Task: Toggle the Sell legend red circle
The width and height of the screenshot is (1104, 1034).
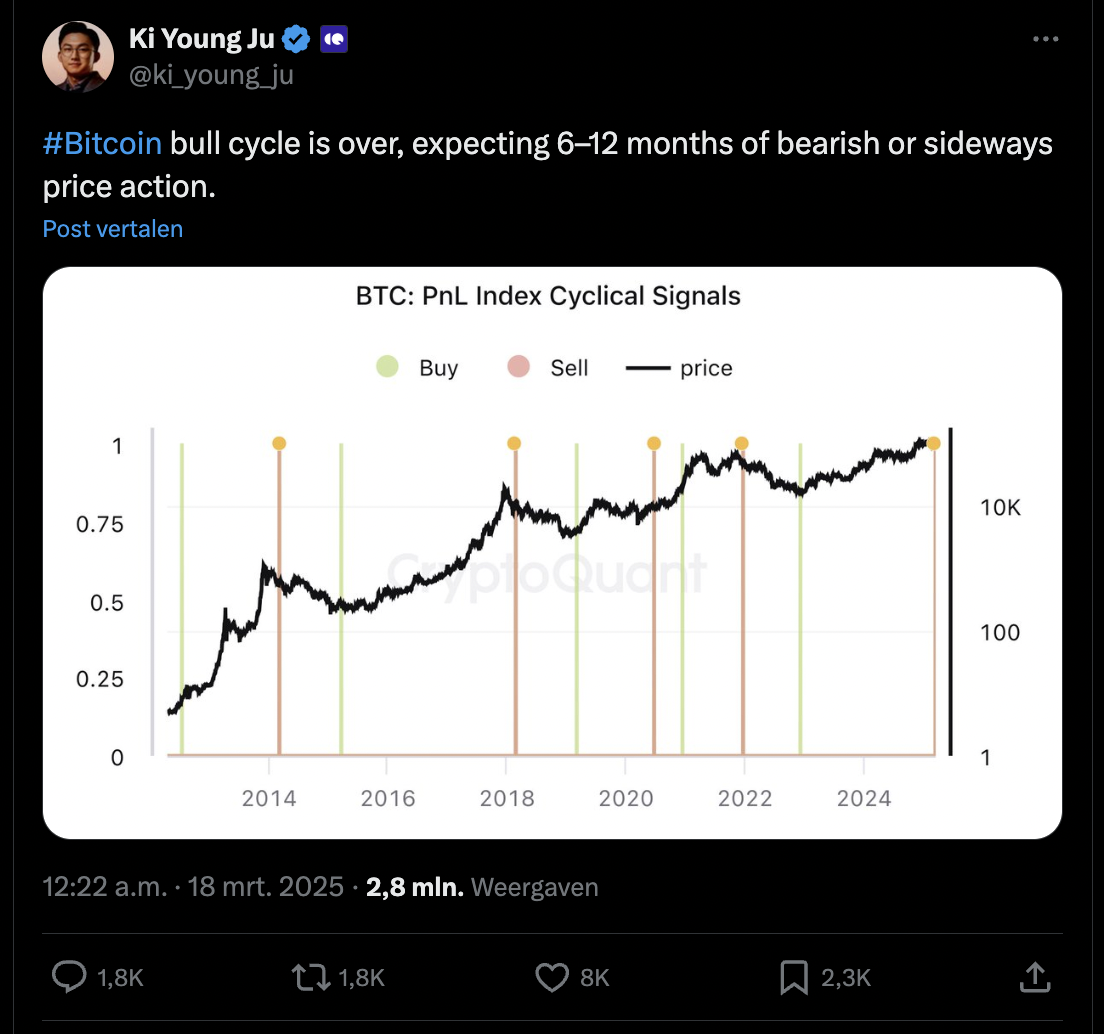Action: click(x=518, y=367)
